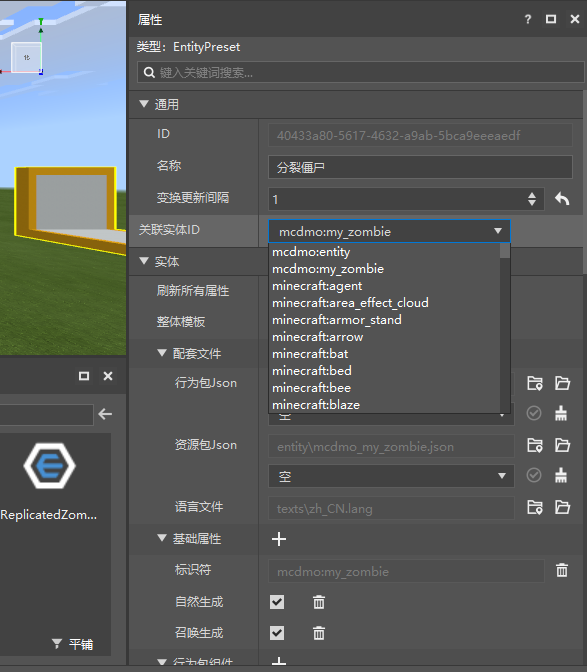The image size is (587, 672).
Task: Click the dropdown list scrollbar thumb
Action: tap(505, 251)
